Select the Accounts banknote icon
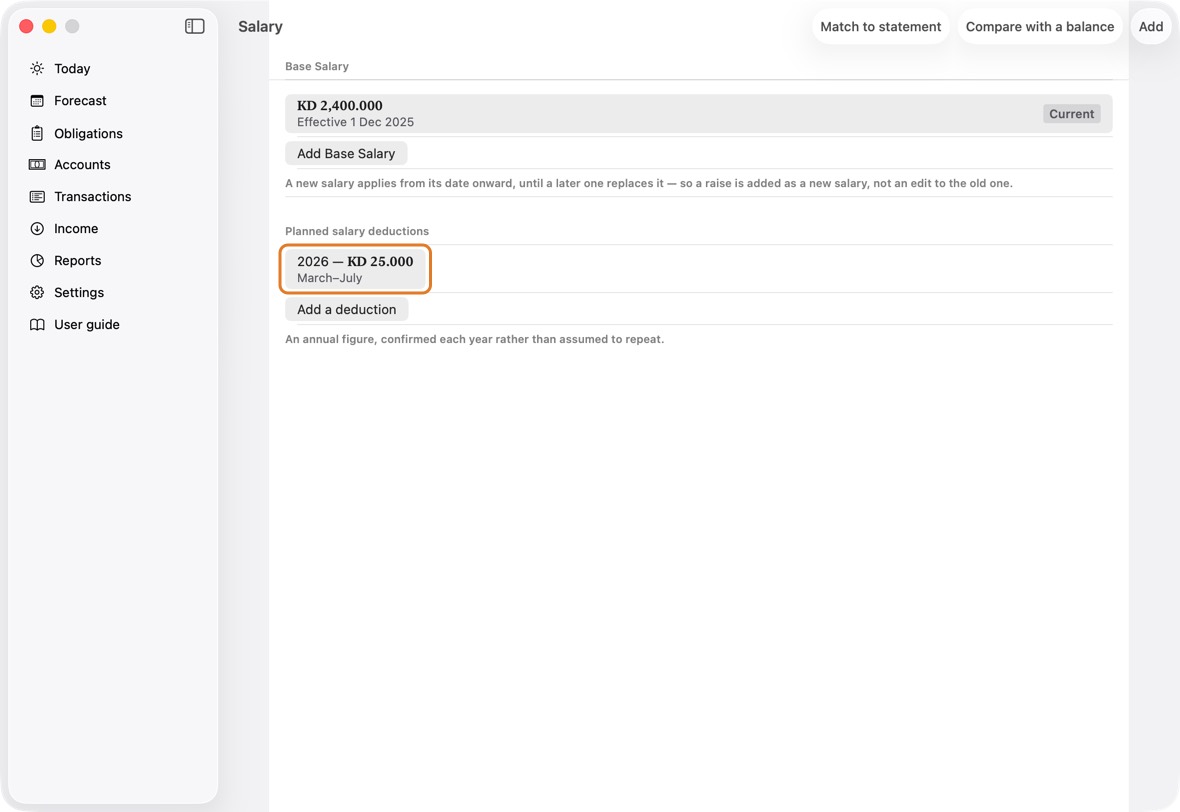The height and width of the screenshot is (812, 1180). [37, 165]
